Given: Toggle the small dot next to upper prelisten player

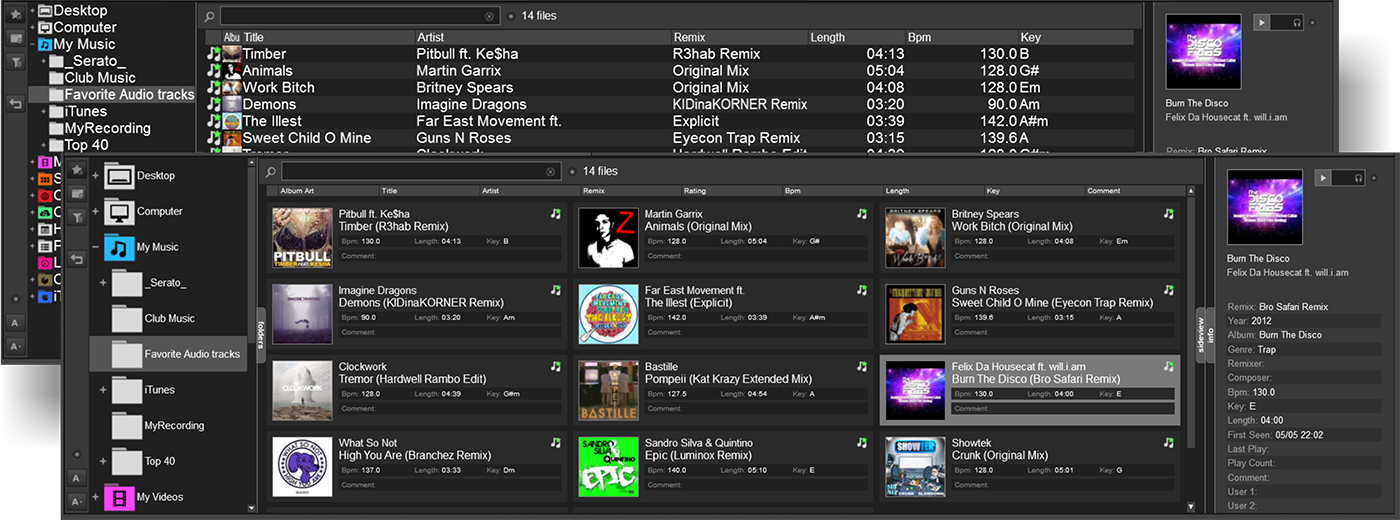Looking at the screenshot, I should pos(1313,22).
